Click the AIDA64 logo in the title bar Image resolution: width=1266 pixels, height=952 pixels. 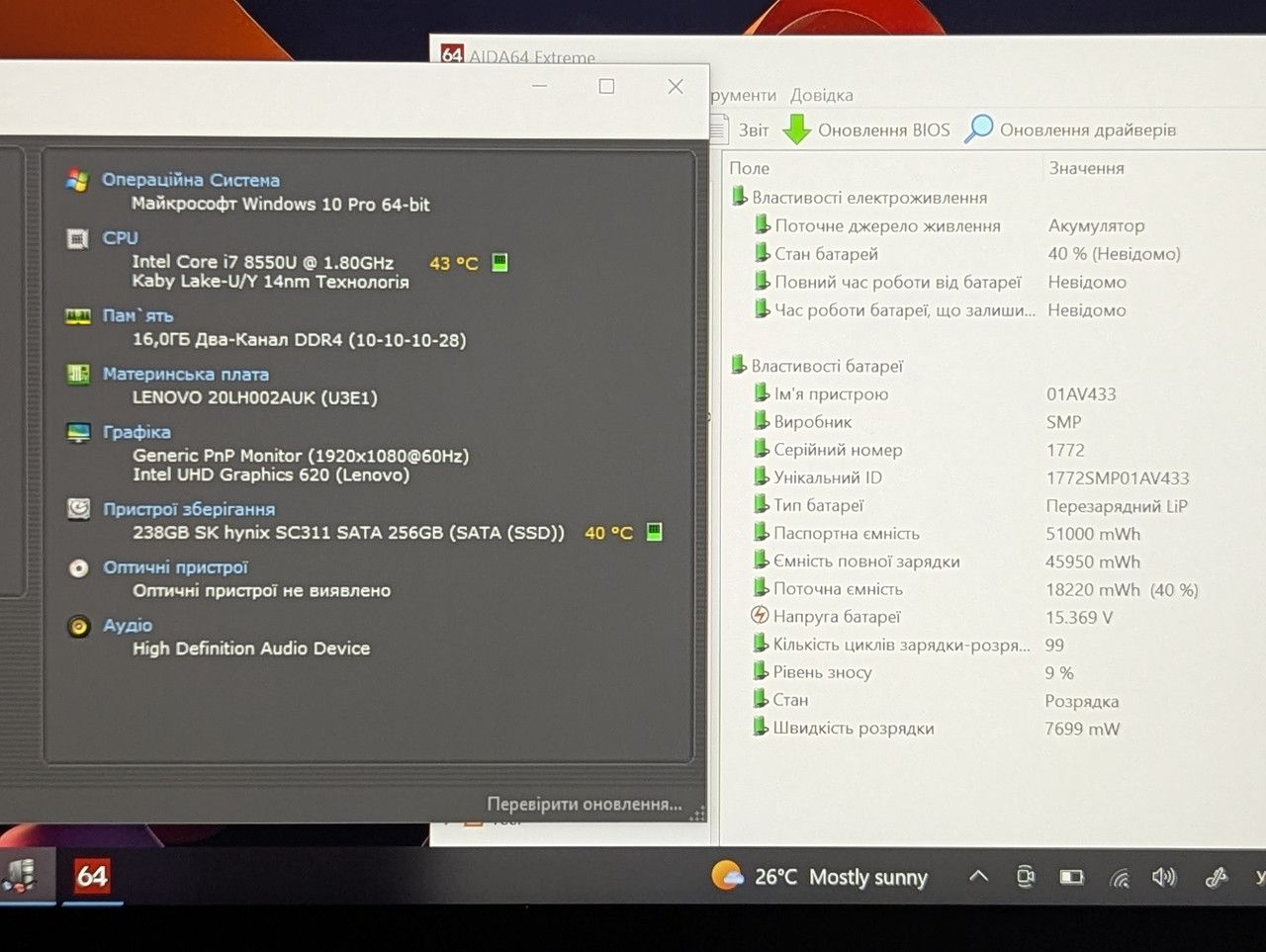pos(452,55)
